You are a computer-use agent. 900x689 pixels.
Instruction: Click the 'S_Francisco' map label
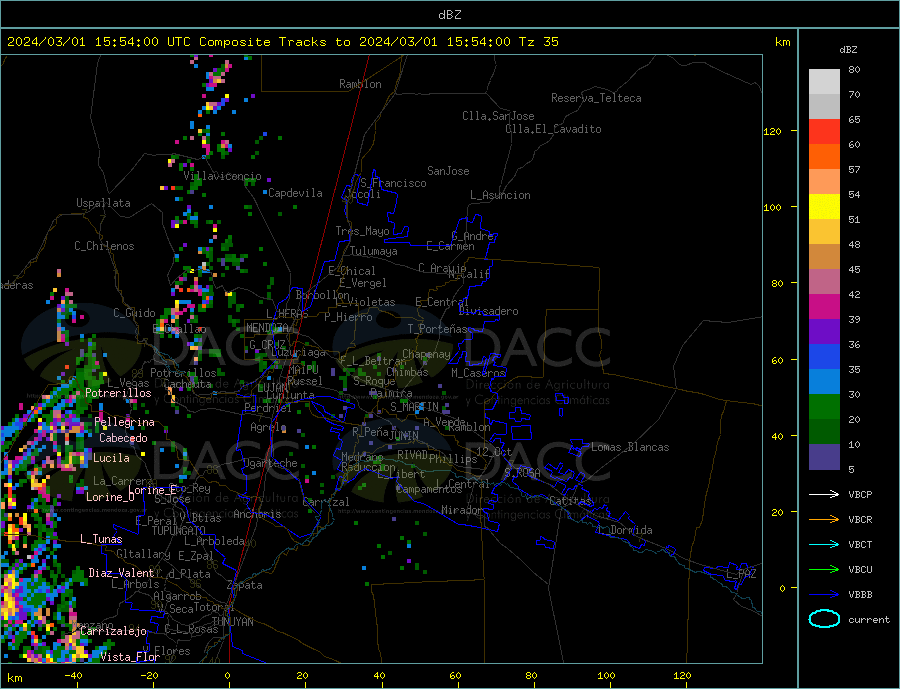[x=393, y=183]
